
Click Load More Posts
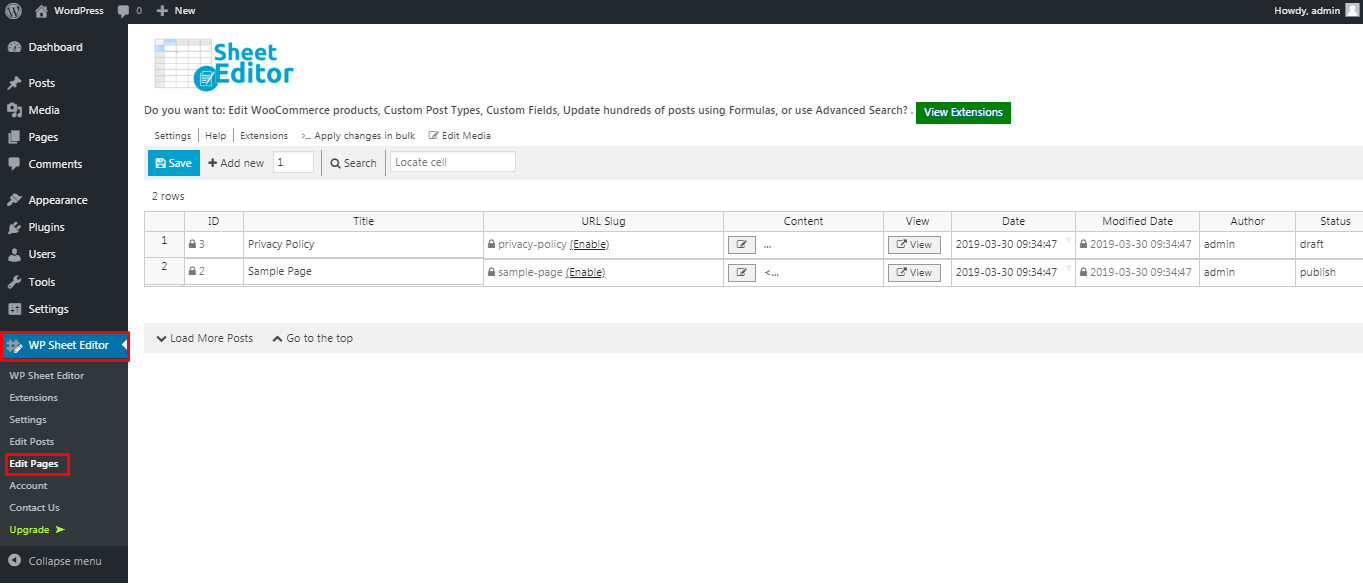coord(205,338)
